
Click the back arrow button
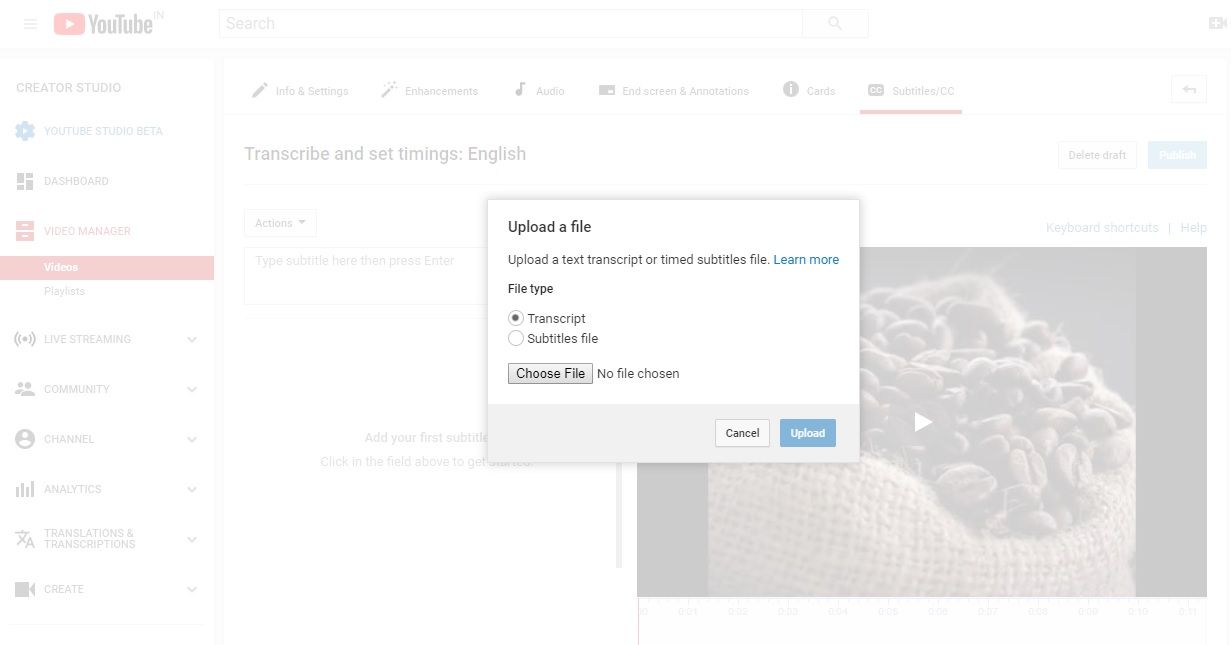click(x=1189, y=89)
